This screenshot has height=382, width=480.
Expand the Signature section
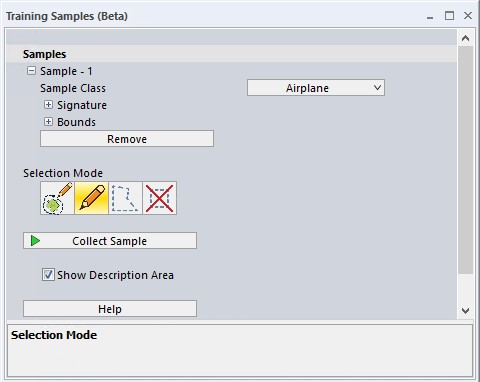(48, 105)
